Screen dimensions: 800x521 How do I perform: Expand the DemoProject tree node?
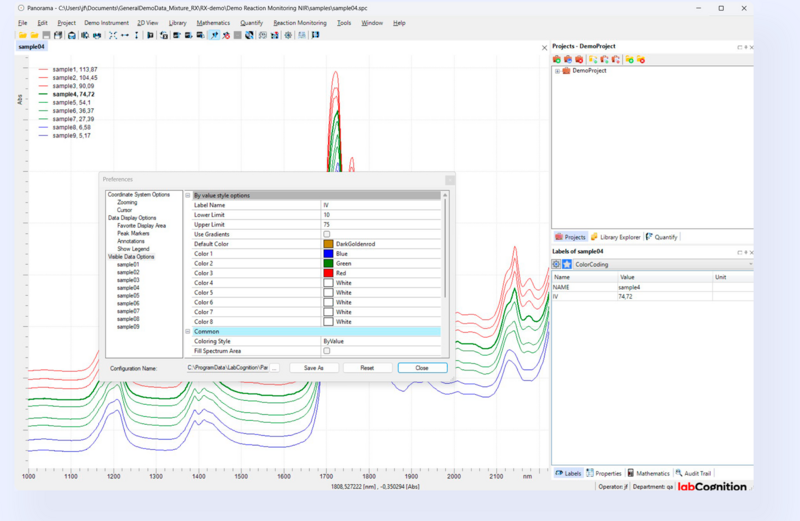click(557, 71)
